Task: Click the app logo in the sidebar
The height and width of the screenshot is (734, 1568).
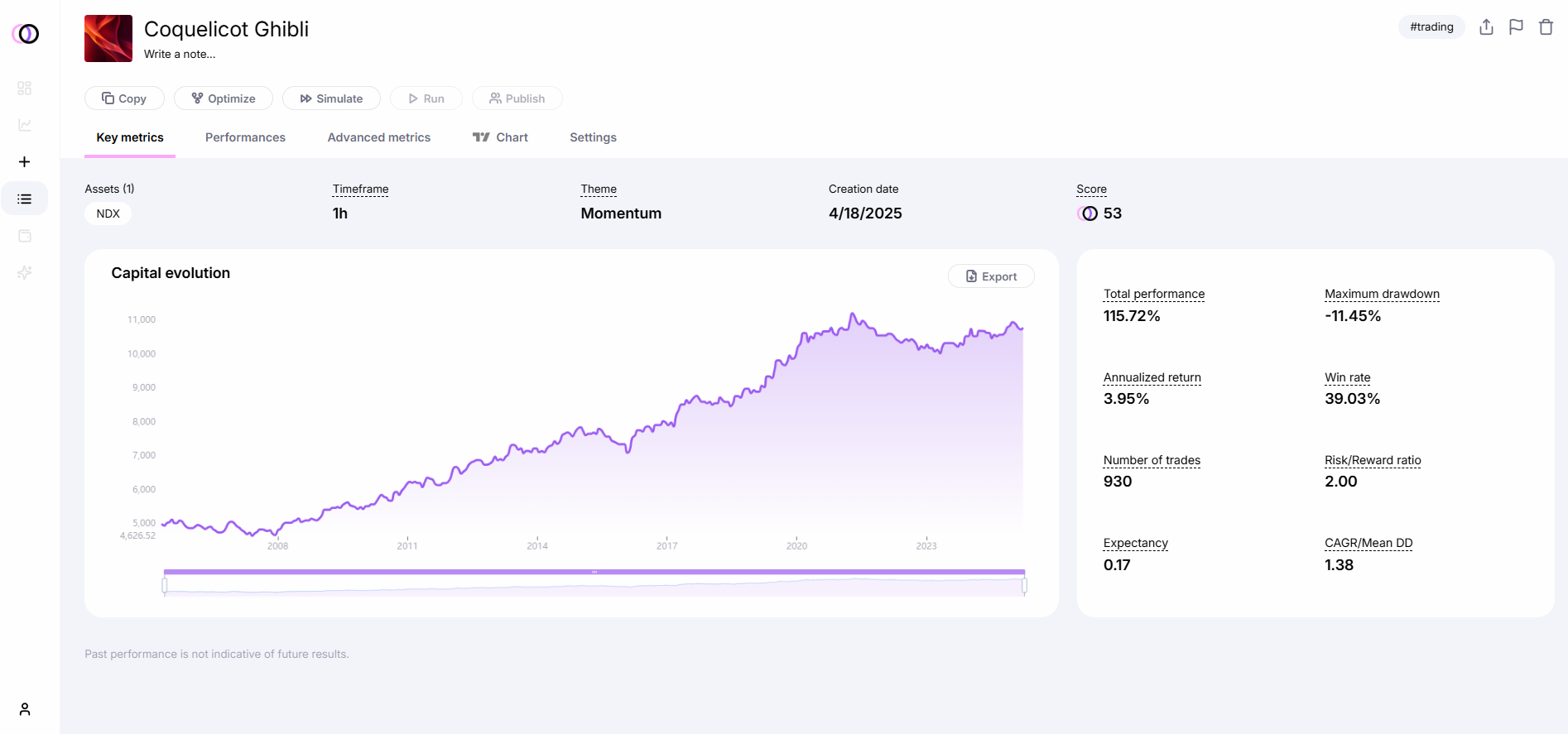Action: click(26, 34)
